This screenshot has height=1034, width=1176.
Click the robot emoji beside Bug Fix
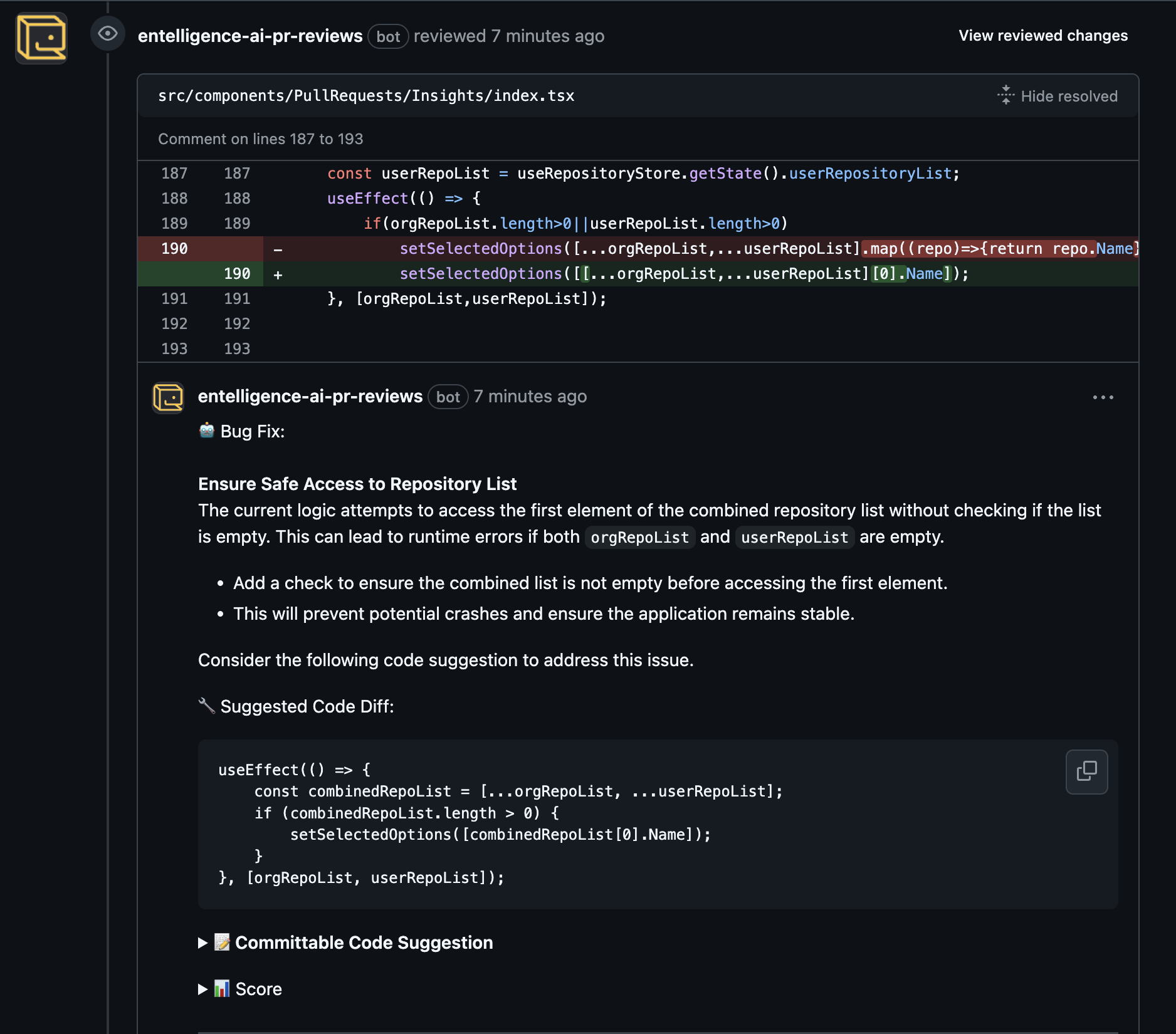[x=207, y=431]
